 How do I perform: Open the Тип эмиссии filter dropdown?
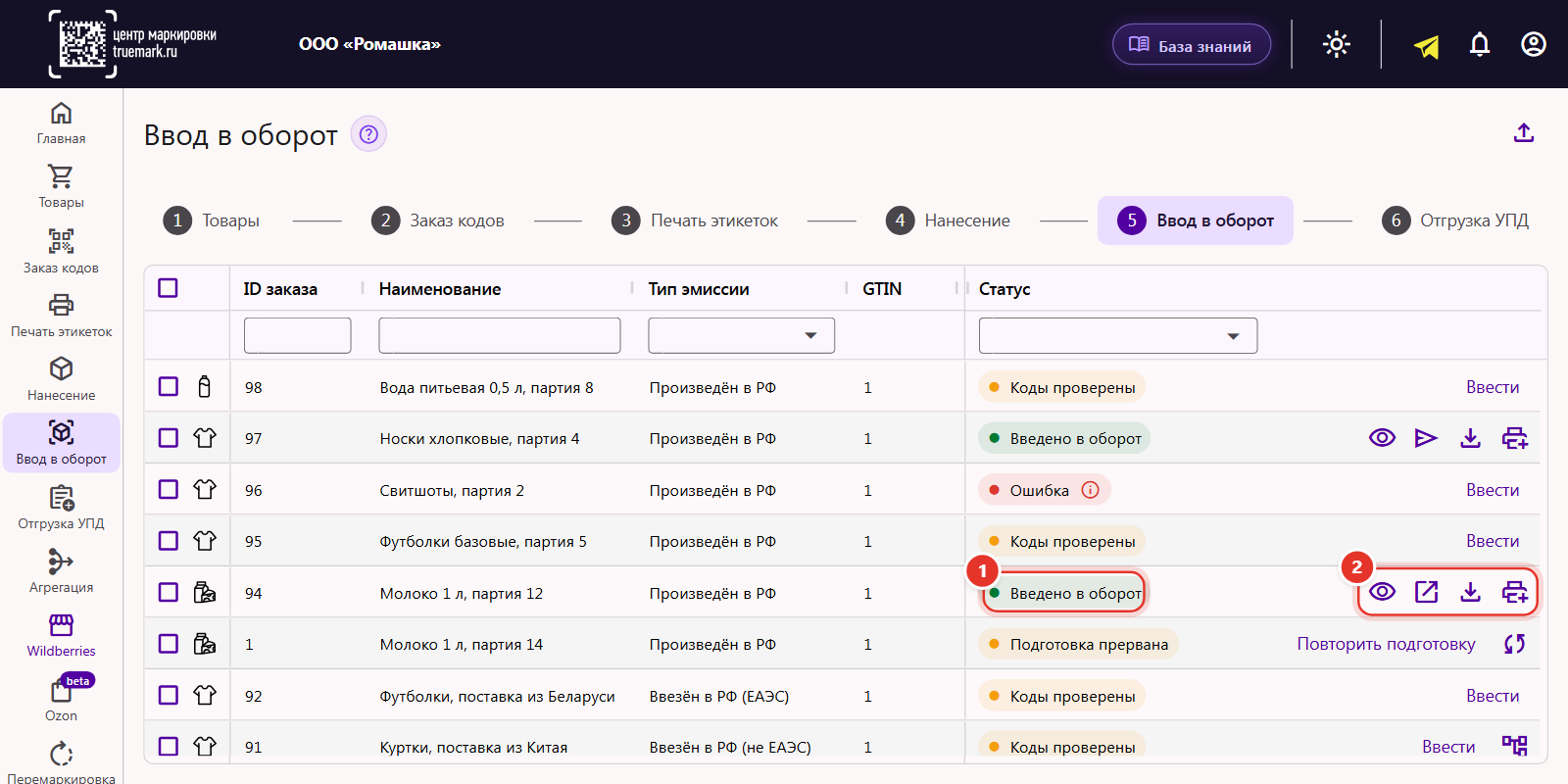coord(741,335)
